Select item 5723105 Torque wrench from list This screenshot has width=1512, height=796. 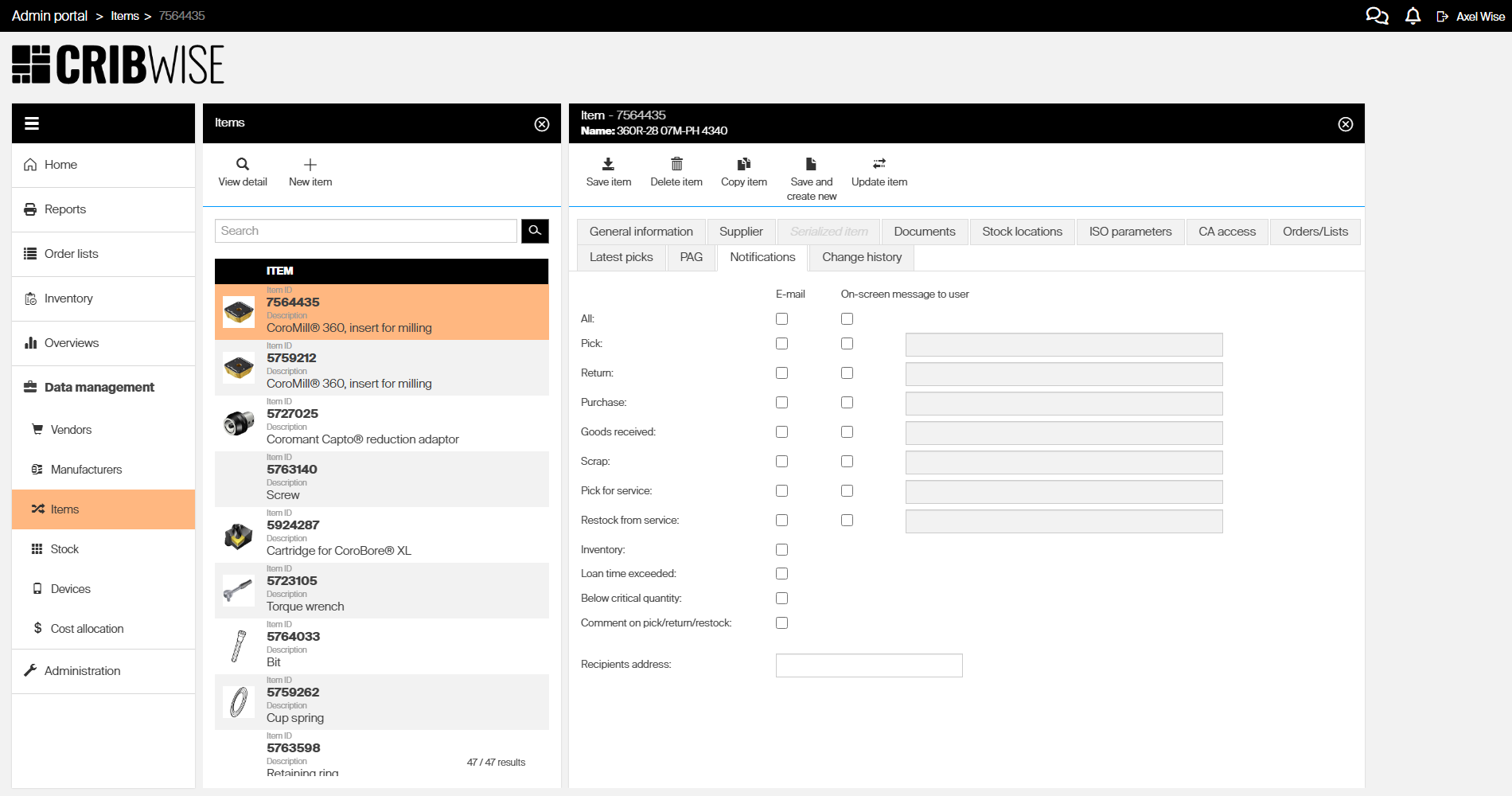pyautogui.click(x=380, y=591)
